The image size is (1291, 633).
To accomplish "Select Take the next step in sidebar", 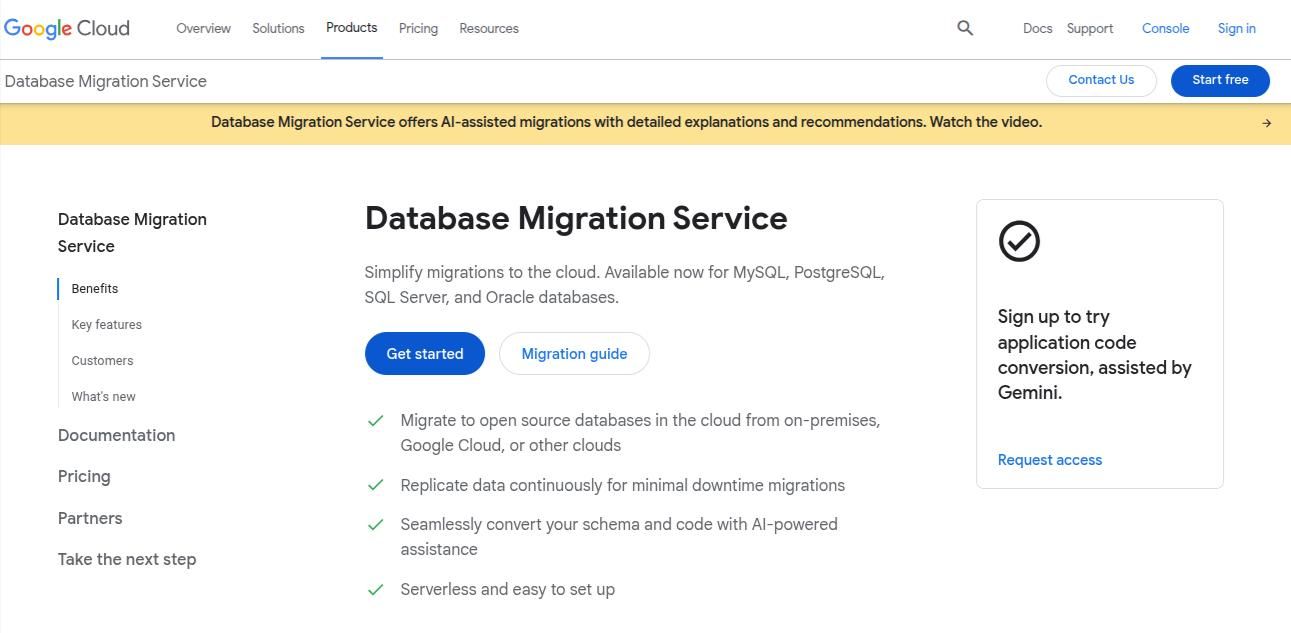I will (x=127, y=560).
